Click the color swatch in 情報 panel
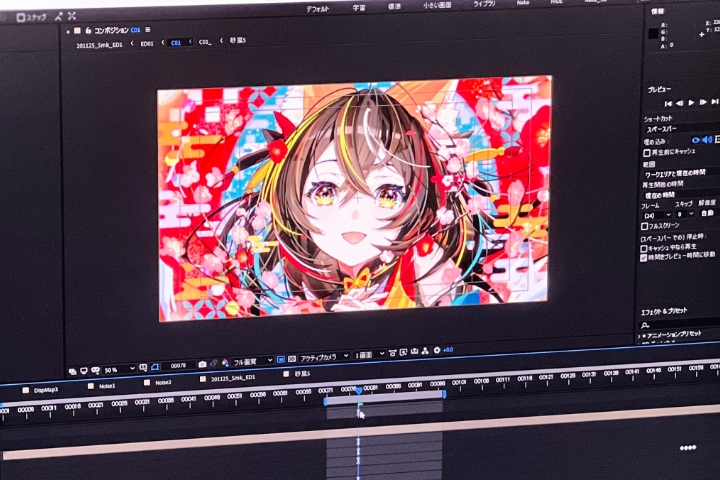This screenshot has width=720, height=480. (x=653, y=34)
